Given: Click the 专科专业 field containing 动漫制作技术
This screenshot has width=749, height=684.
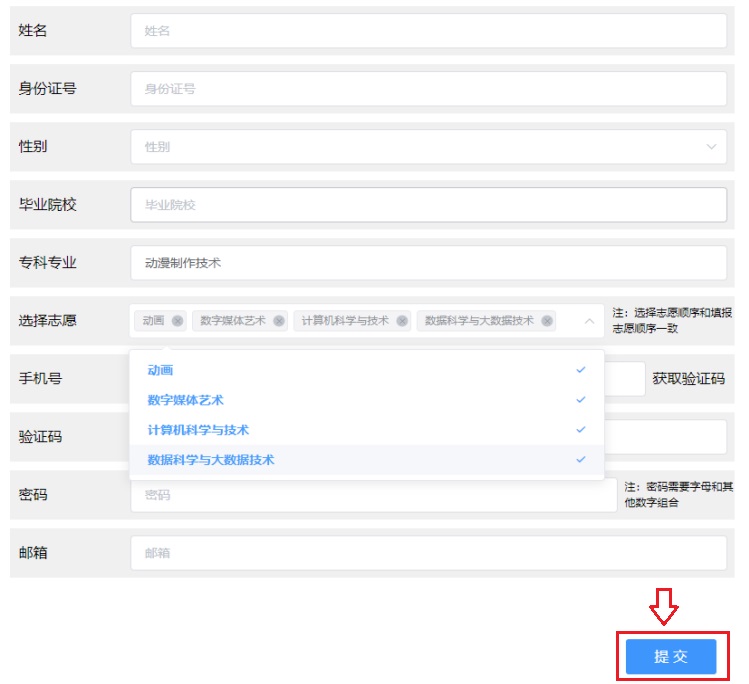Looking at the screenshot, I should tap(427, 263).
